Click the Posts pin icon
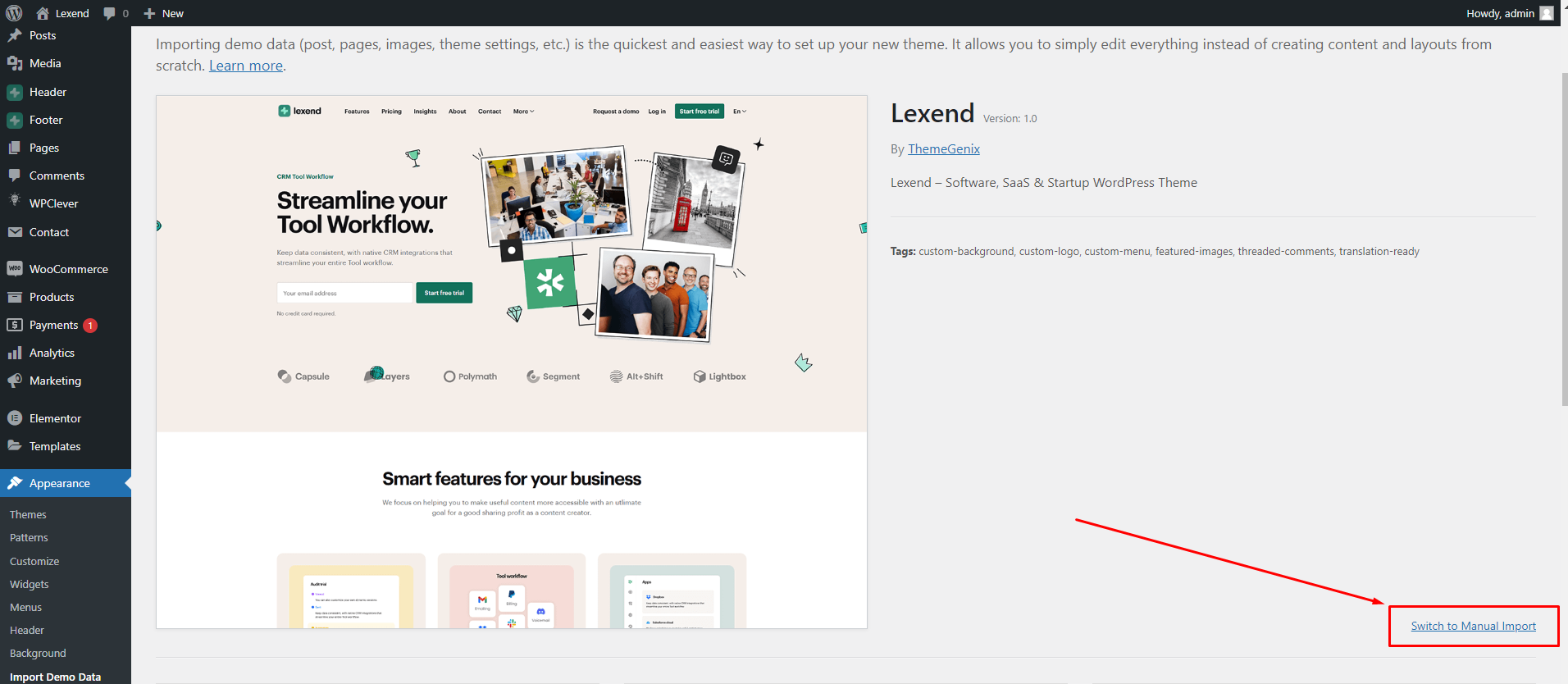 (x=15, y=35)
